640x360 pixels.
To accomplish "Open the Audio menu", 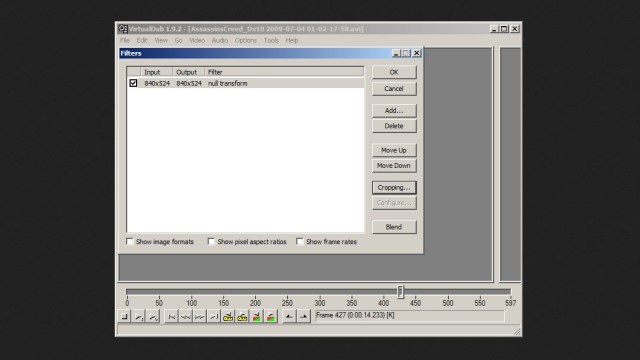I will point(220,40).
